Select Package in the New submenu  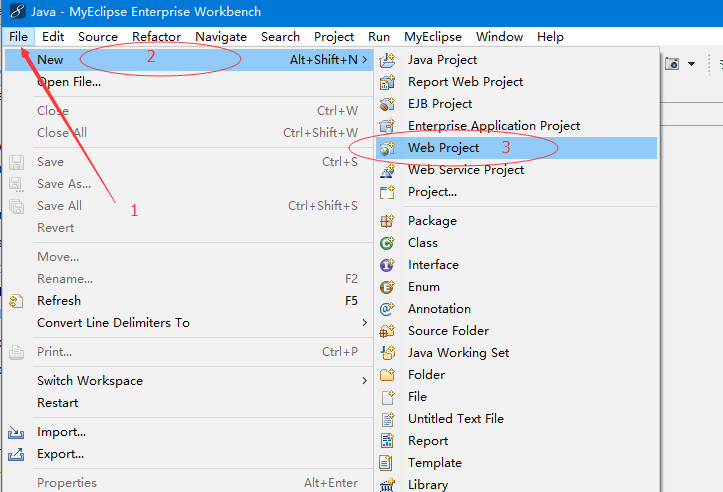pyautogui.click(x=516, y=221)
